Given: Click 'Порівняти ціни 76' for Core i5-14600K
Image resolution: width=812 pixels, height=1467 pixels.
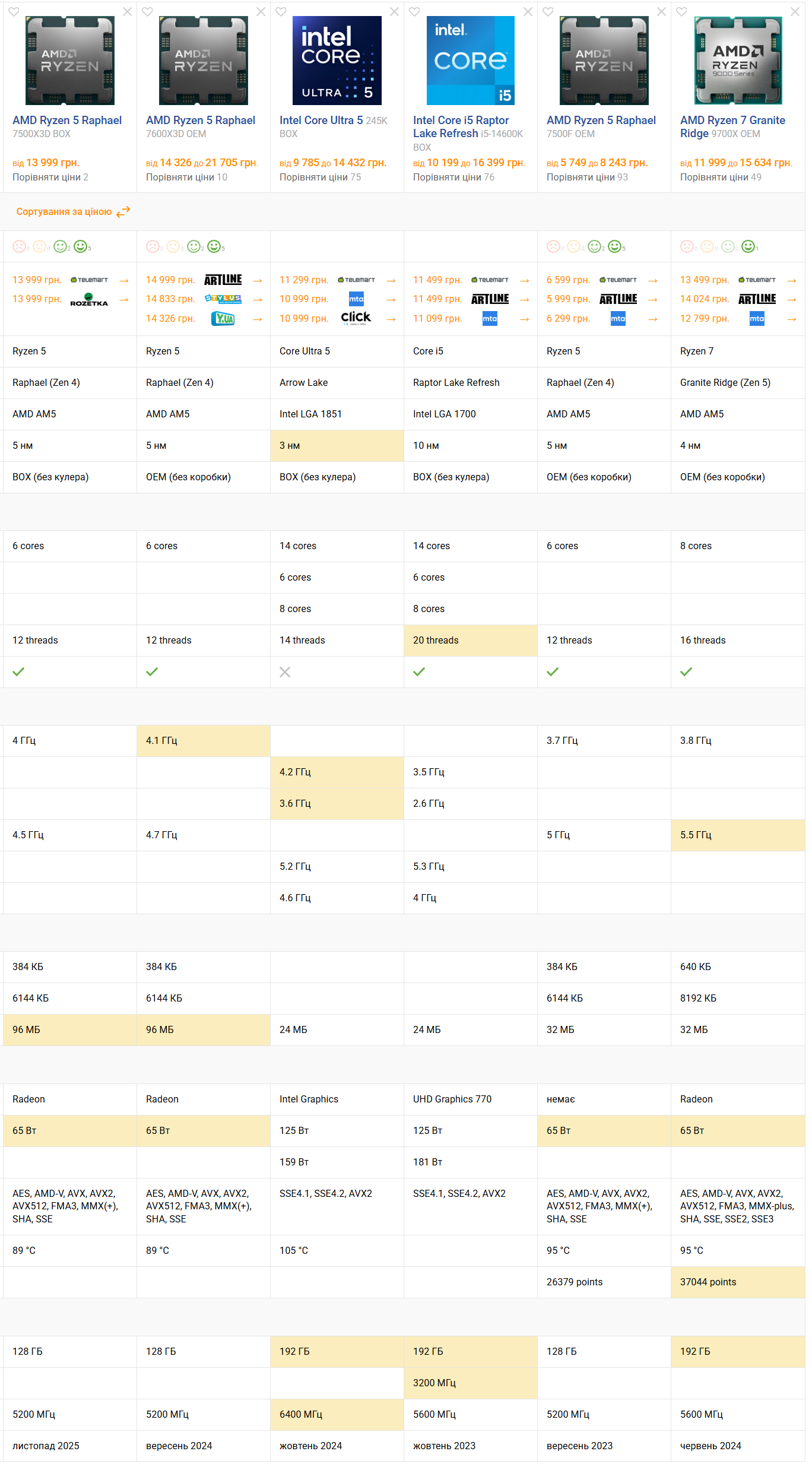Looking at the screenshot, I should point(453,177).
